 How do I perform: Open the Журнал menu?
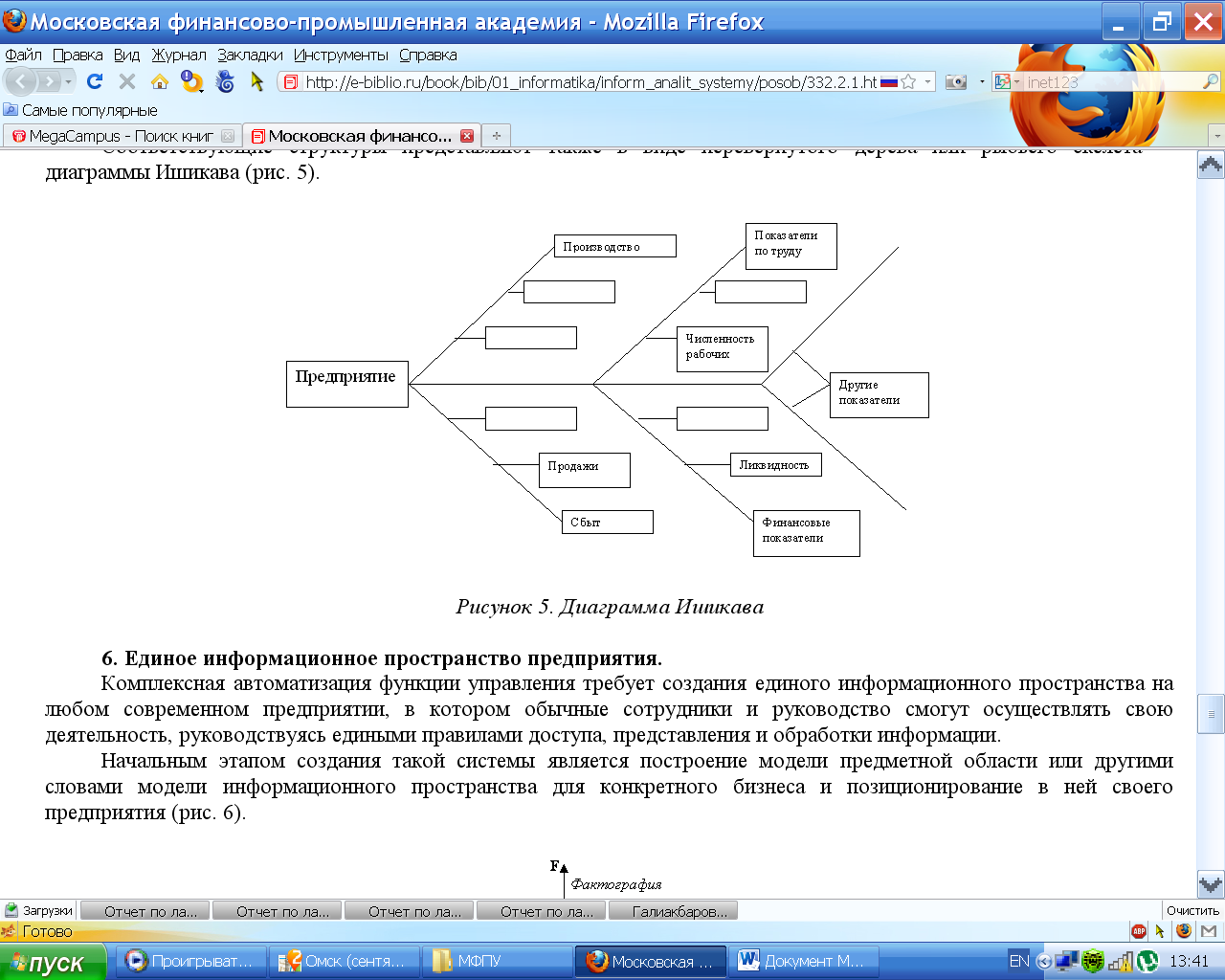pos(179,55)
